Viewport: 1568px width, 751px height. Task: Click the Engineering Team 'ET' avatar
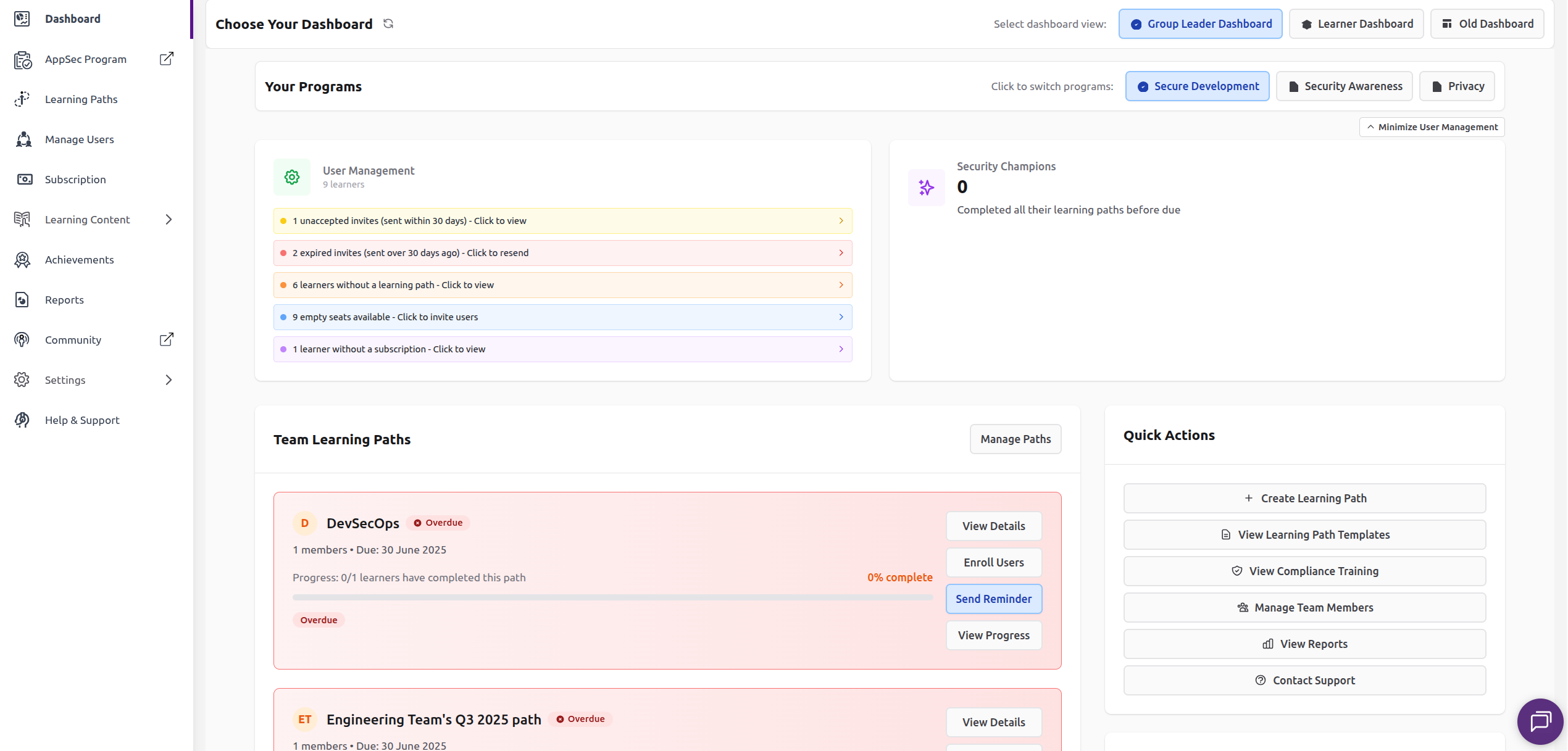coord(304,720)
